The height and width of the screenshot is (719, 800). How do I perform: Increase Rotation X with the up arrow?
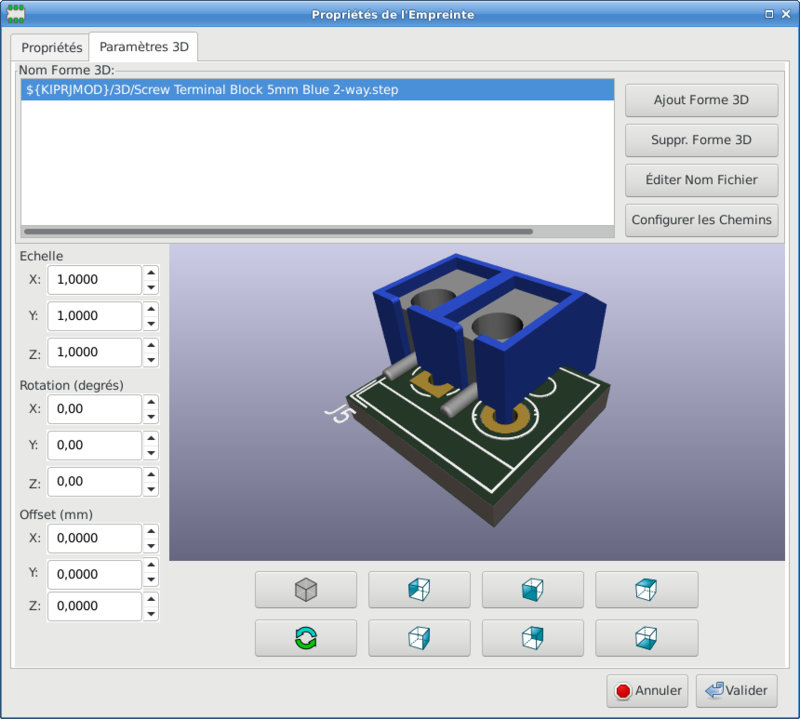point(151,402)
